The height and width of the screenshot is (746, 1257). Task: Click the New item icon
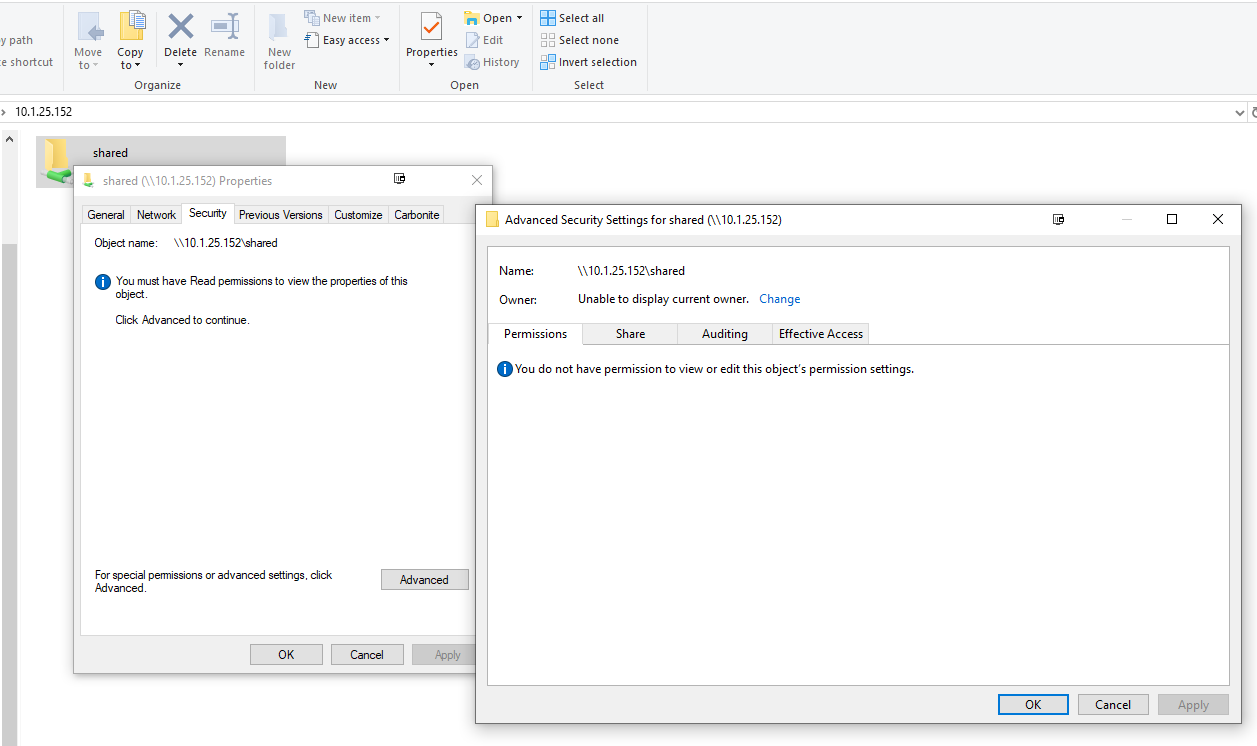tap(312, 18)
